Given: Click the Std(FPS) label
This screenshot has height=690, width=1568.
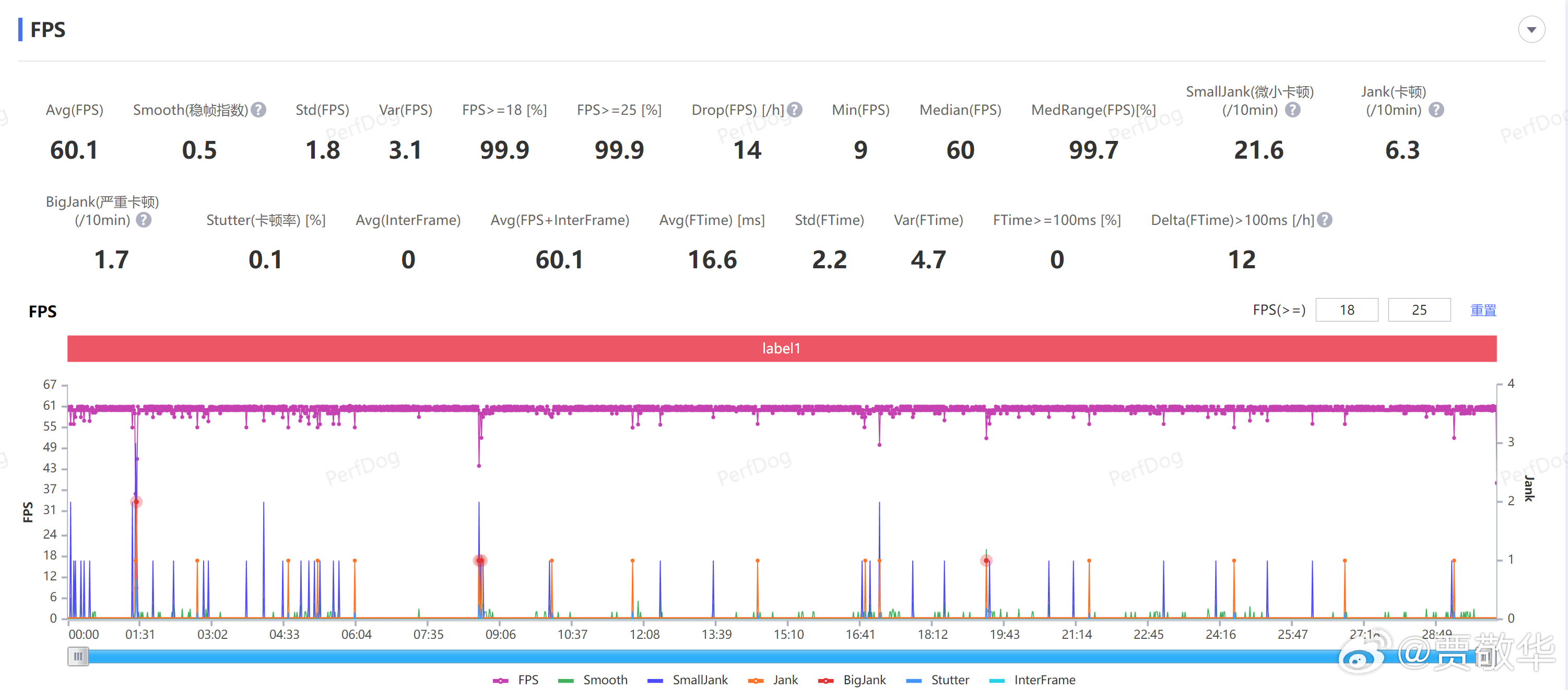Looking at the screenshot, I should point(322,110).
